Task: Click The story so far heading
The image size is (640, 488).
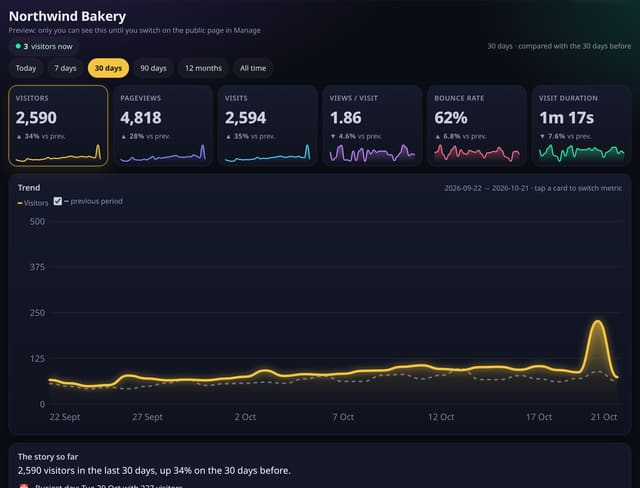Action: tap(48, 457)
